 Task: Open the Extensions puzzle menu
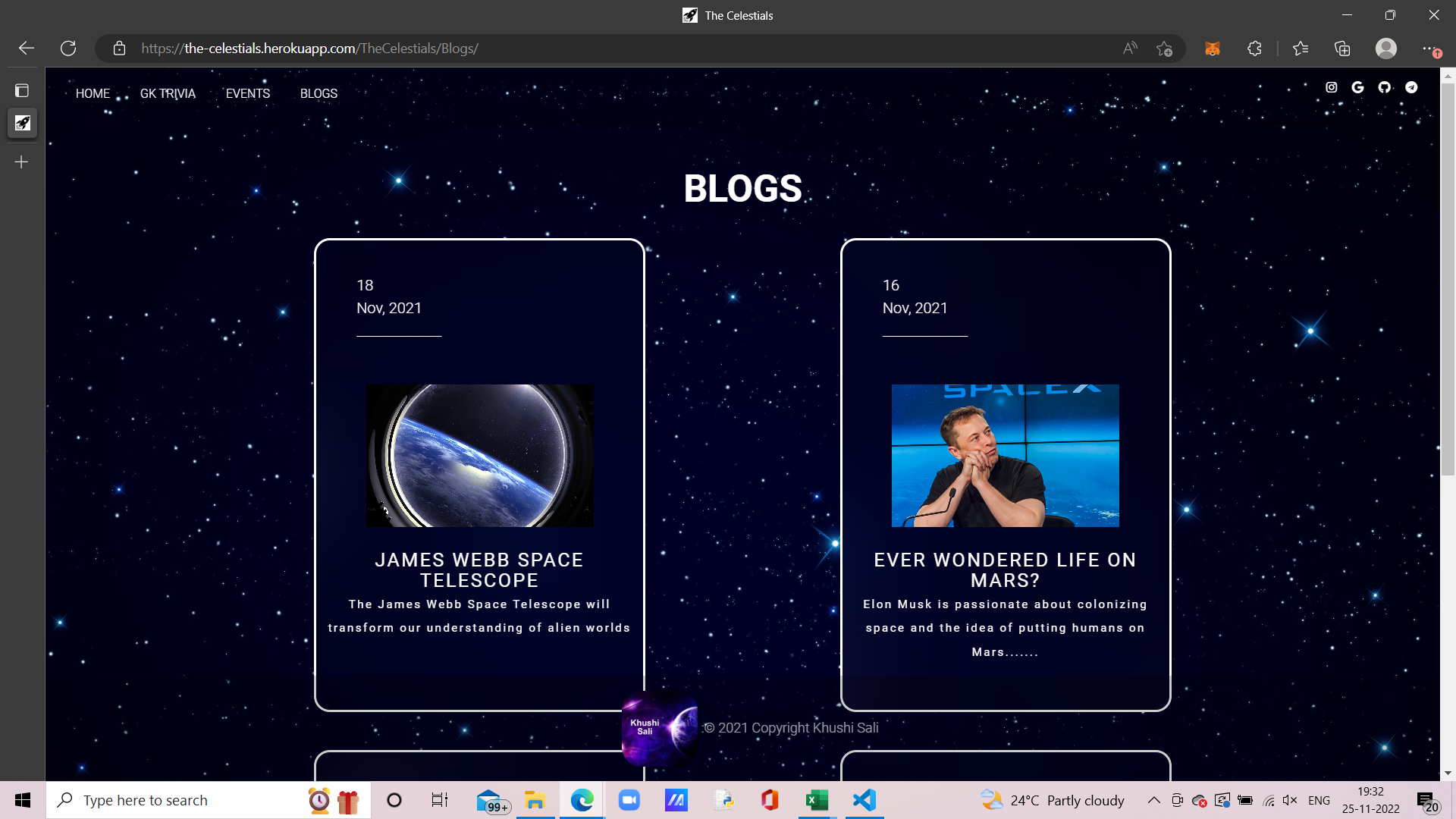tap(1254, 49)
